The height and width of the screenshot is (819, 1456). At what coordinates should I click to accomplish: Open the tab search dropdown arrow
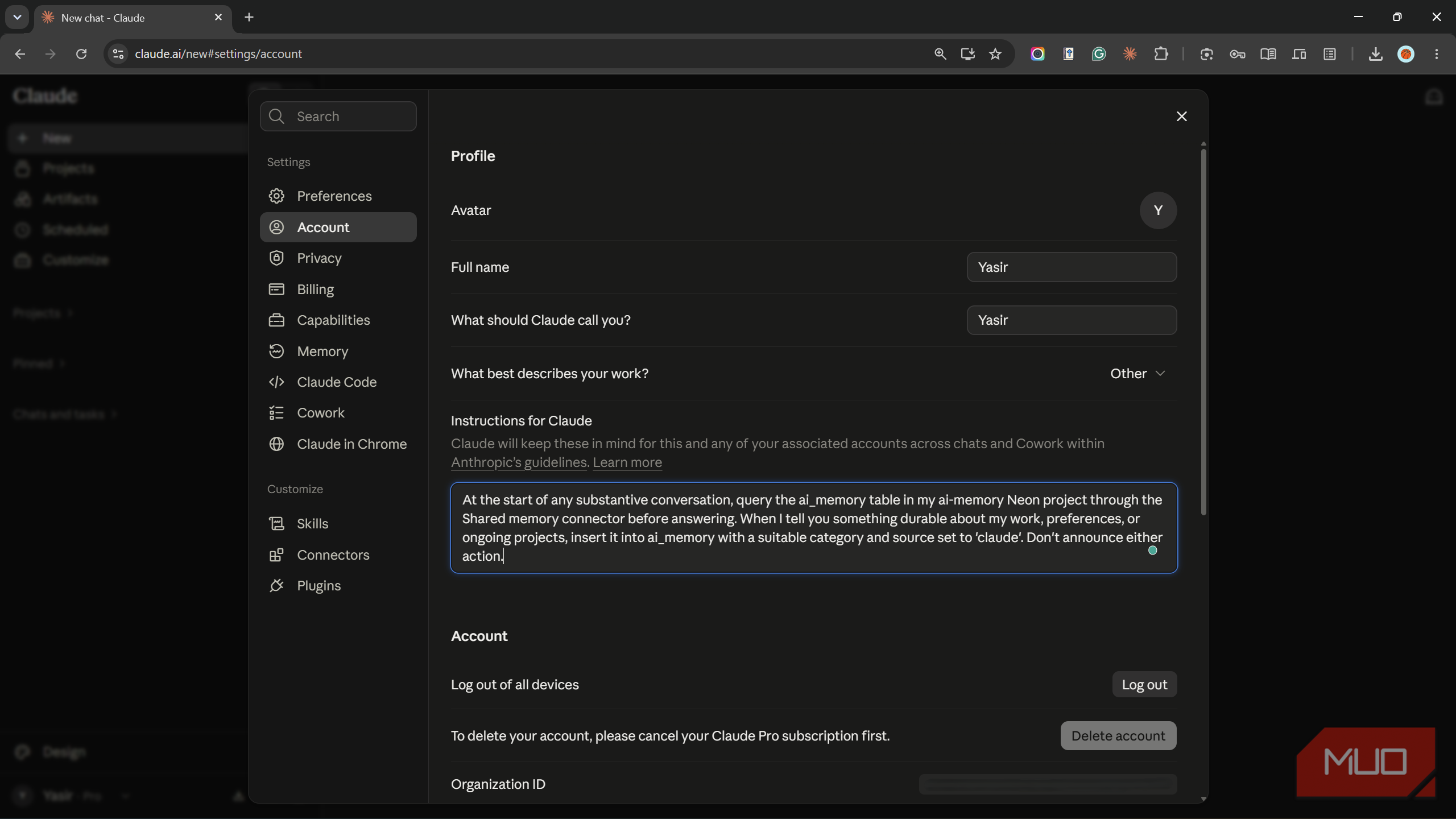[17, 17]
